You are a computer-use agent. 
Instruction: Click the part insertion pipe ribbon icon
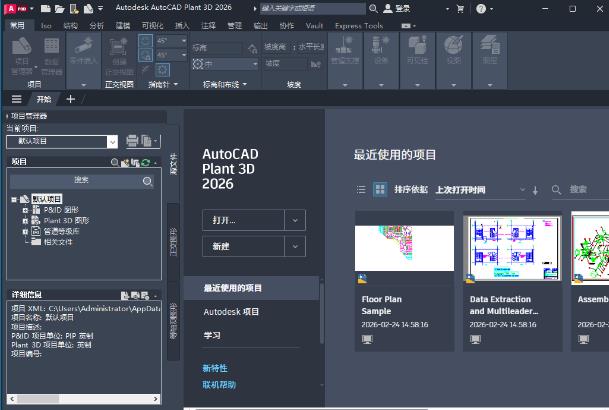click(x=84, y=45)
